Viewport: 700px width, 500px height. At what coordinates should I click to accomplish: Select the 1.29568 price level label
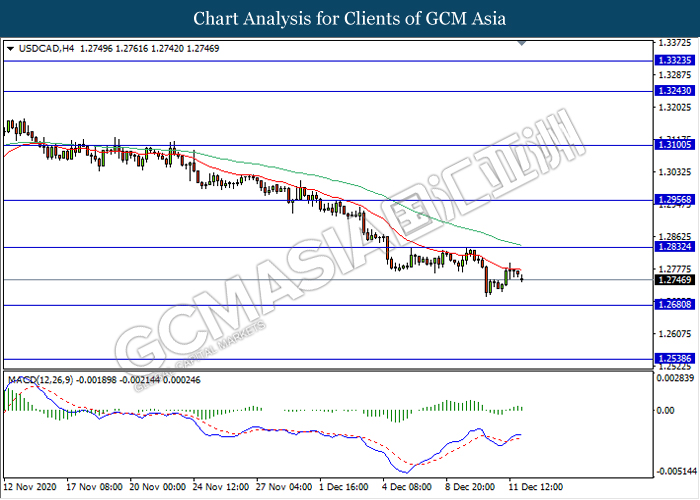[675, 200]
